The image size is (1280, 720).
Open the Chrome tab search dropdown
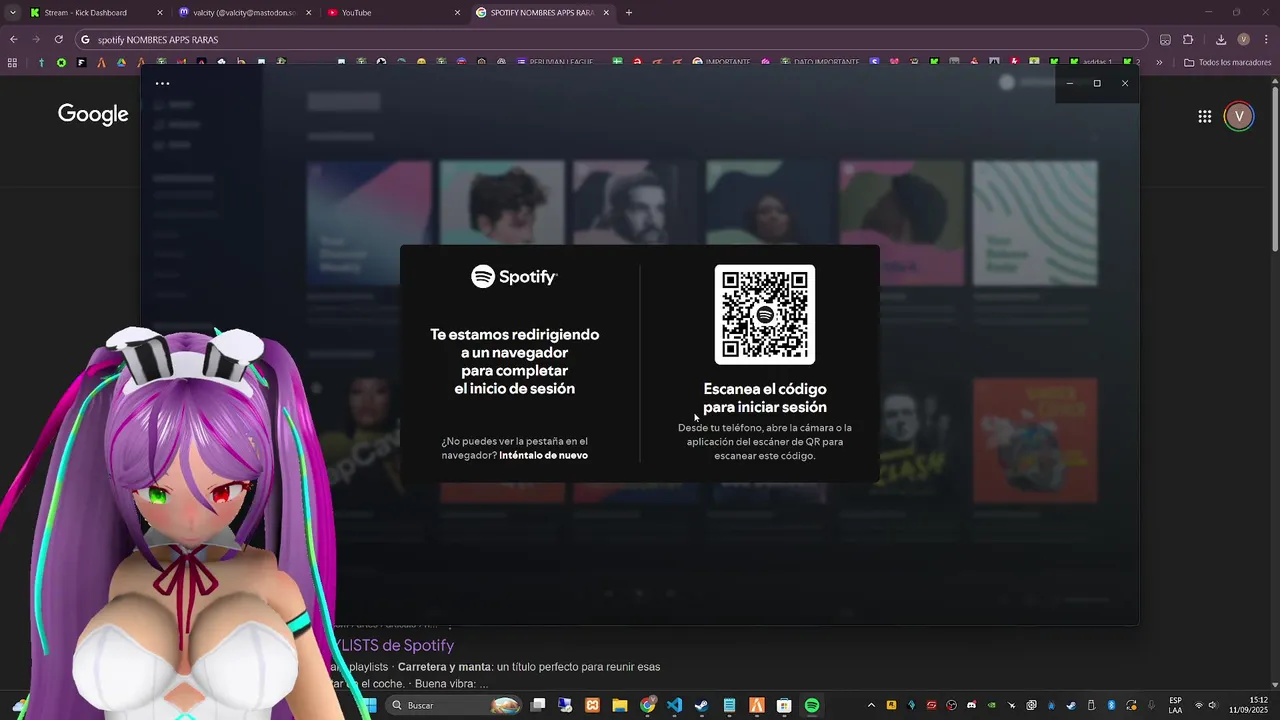click(x=13, y=13)
